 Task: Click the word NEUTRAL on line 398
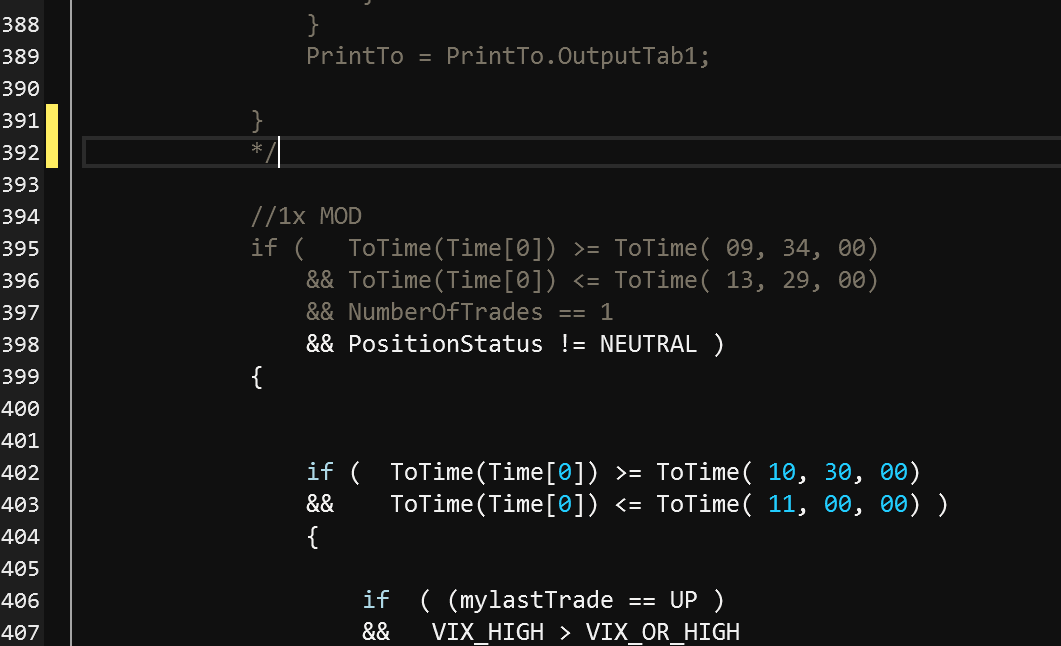pyautogui.click(x=648, y=344)
